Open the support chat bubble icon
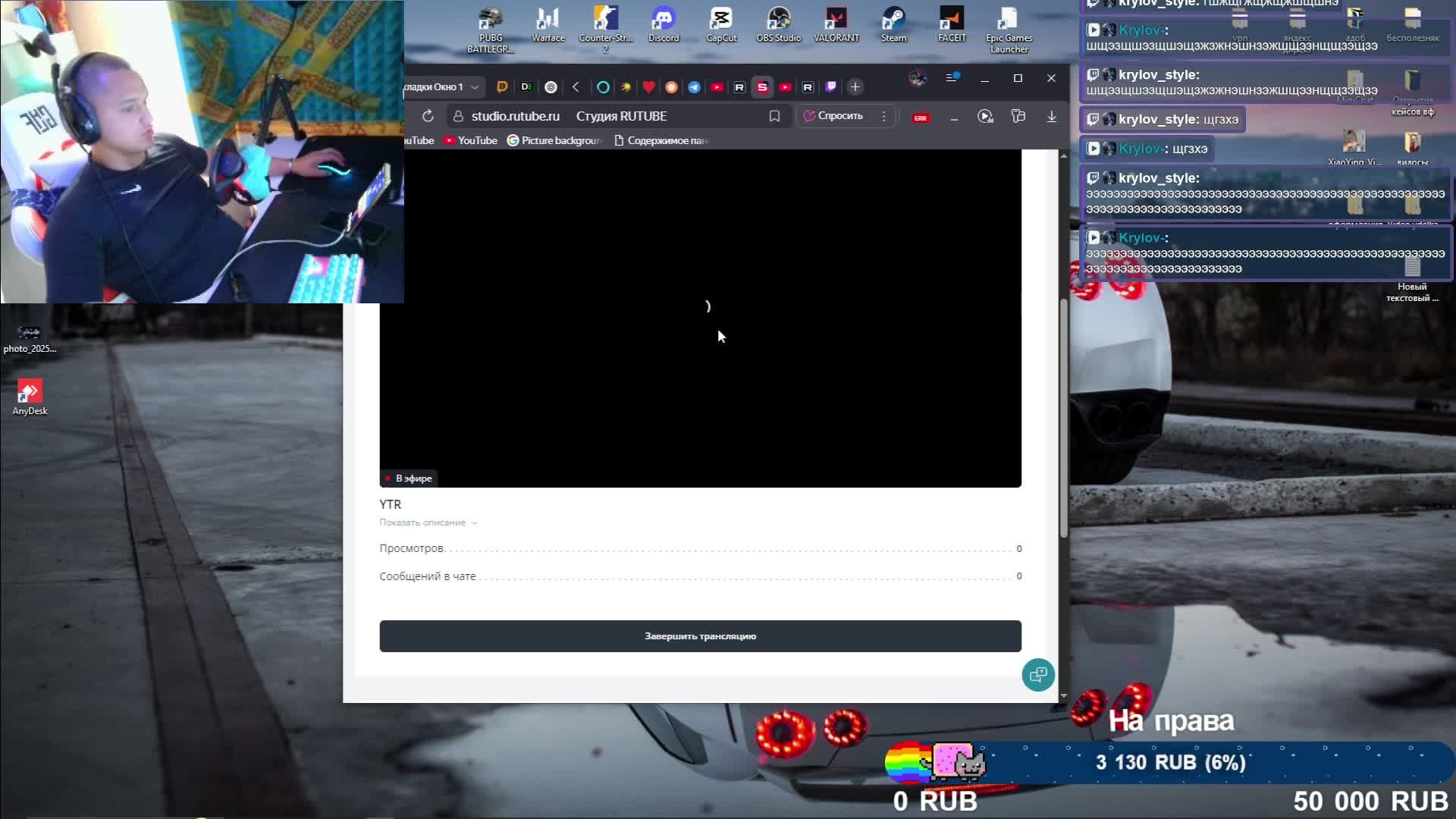Screen dimensions: 1456x819 pos(1037,675)
